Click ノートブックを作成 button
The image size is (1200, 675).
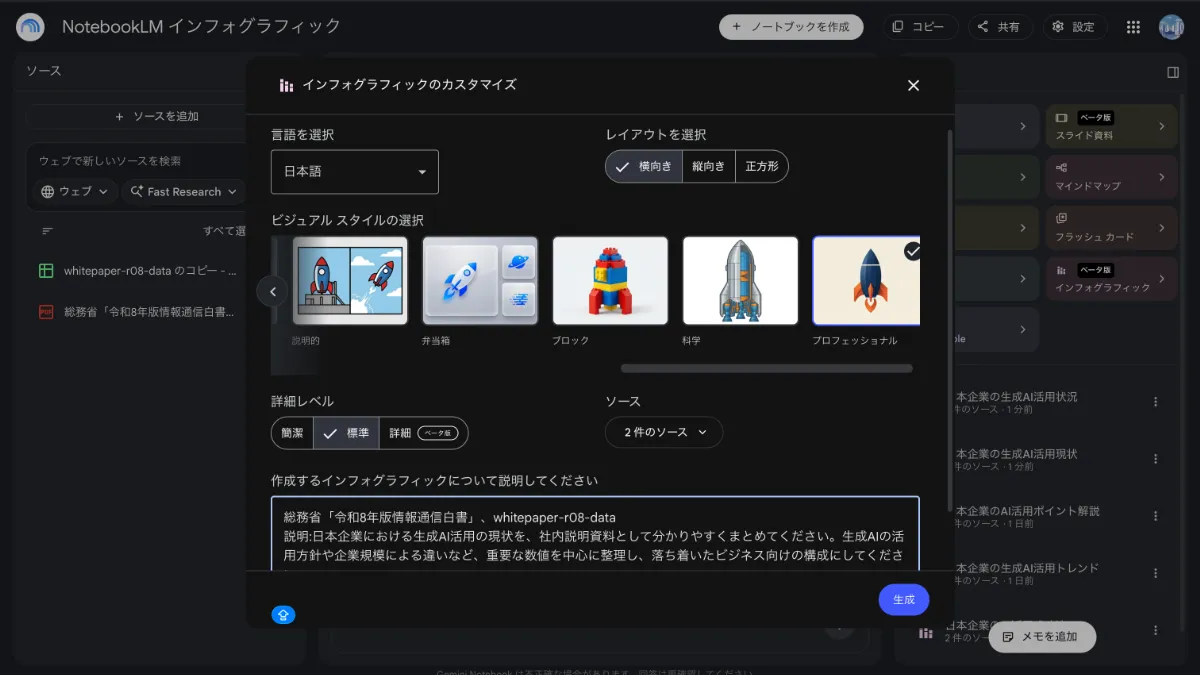tap(791, 27)
